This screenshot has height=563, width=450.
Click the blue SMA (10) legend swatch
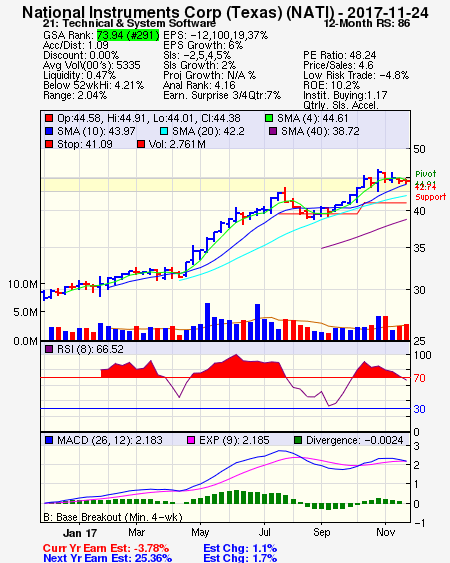click(x=49, y=131)
